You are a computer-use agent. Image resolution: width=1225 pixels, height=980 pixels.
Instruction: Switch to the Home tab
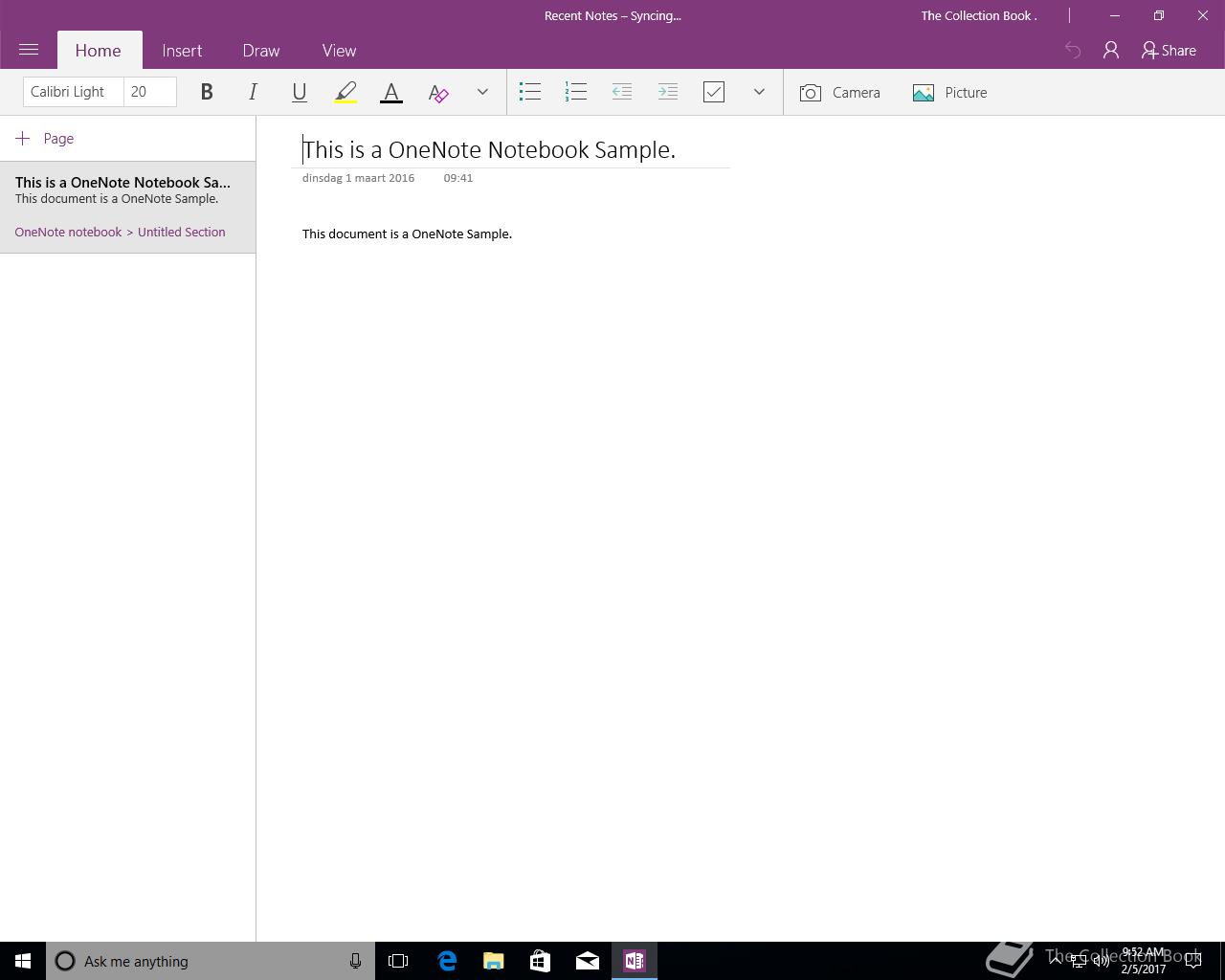coord(99,50)
